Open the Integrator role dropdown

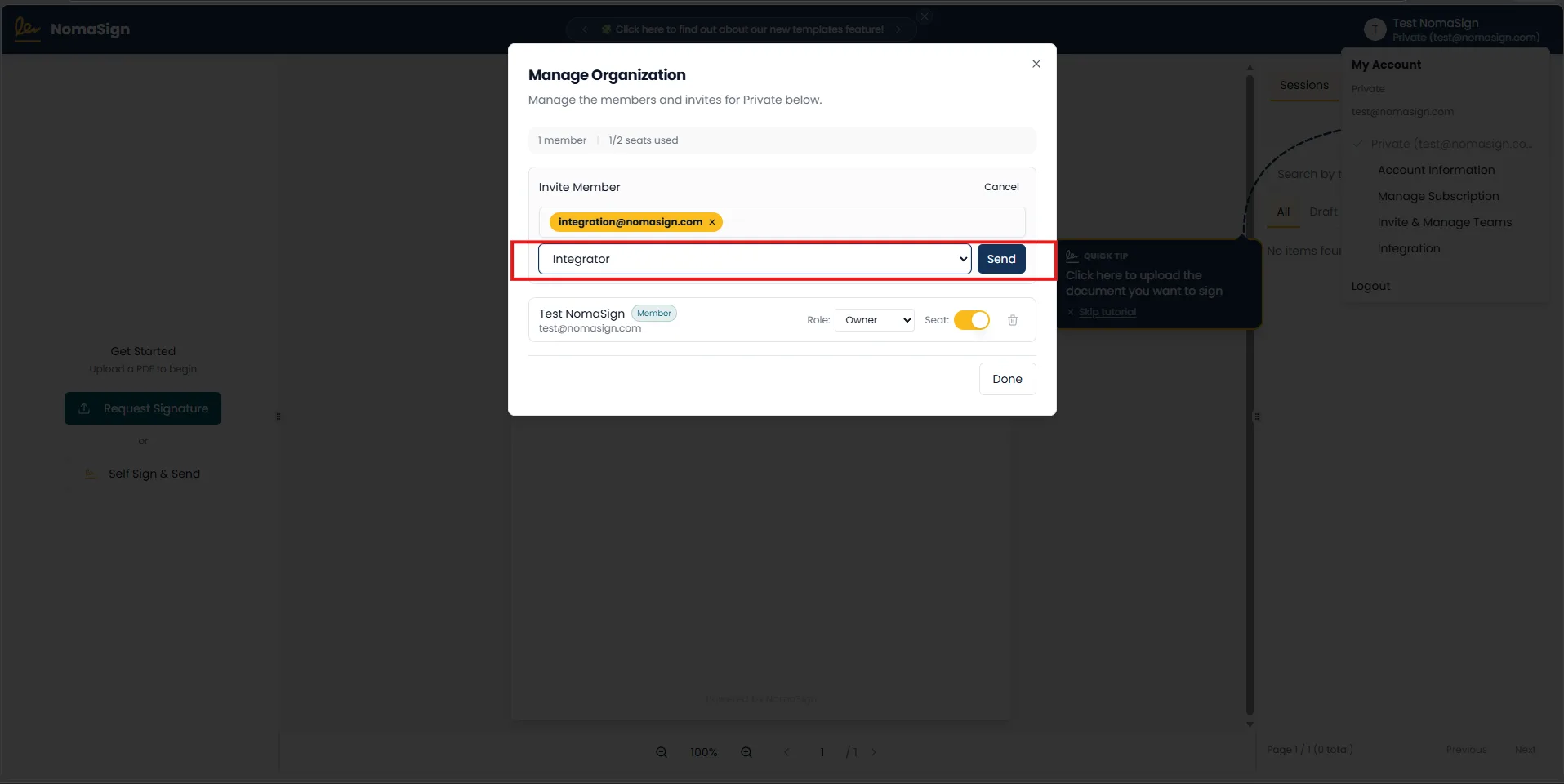(755, 259)
